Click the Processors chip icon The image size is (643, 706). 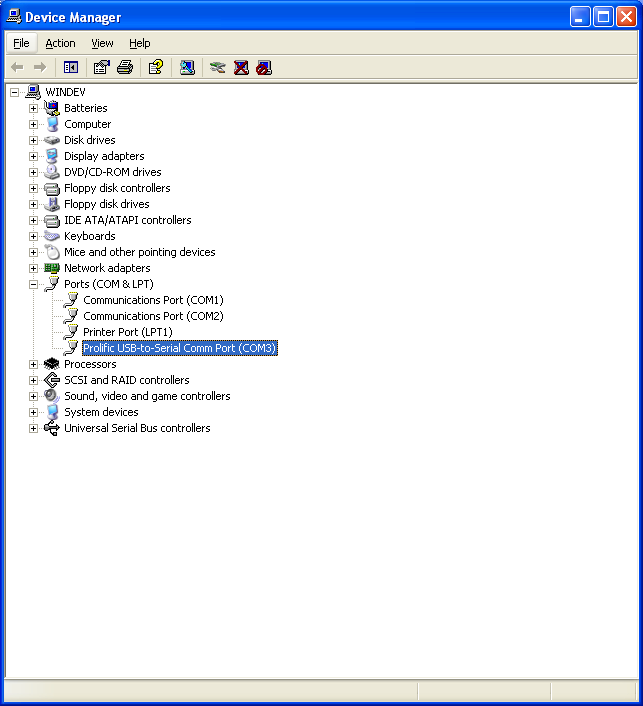[x=52, y=364]
